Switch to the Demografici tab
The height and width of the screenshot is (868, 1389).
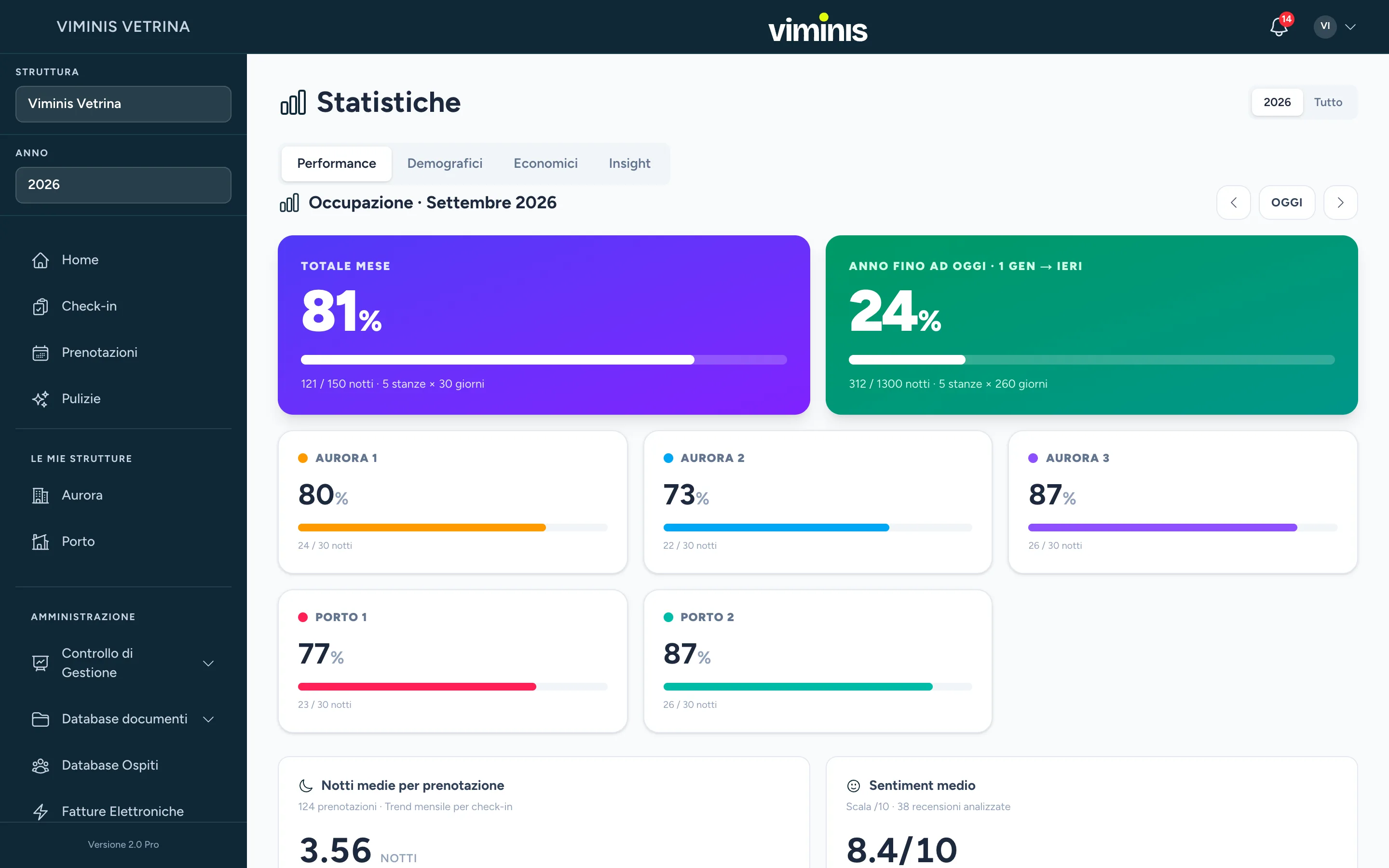(444, 163)
